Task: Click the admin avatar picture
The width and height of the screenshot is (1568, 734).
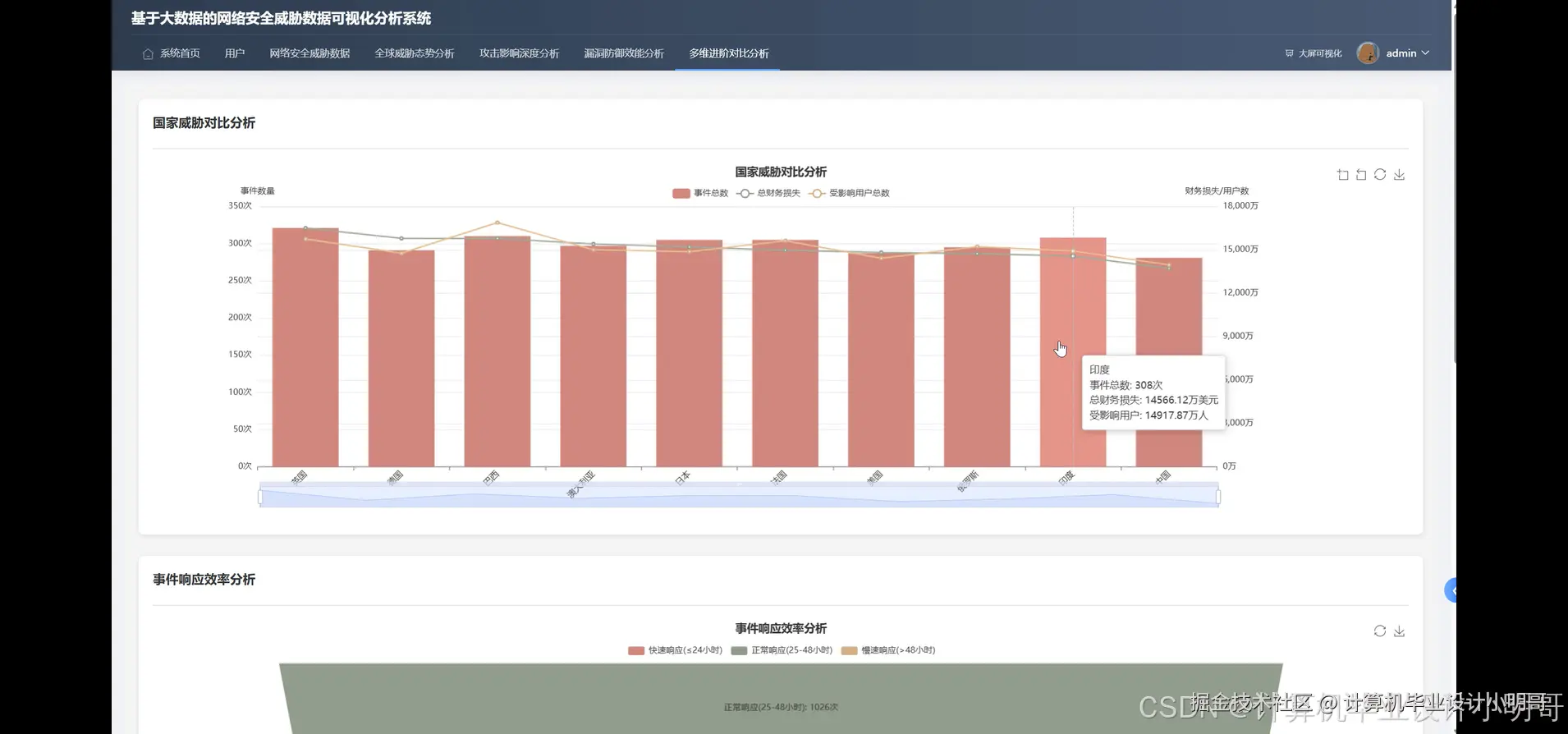Action: click(1368, 53)
